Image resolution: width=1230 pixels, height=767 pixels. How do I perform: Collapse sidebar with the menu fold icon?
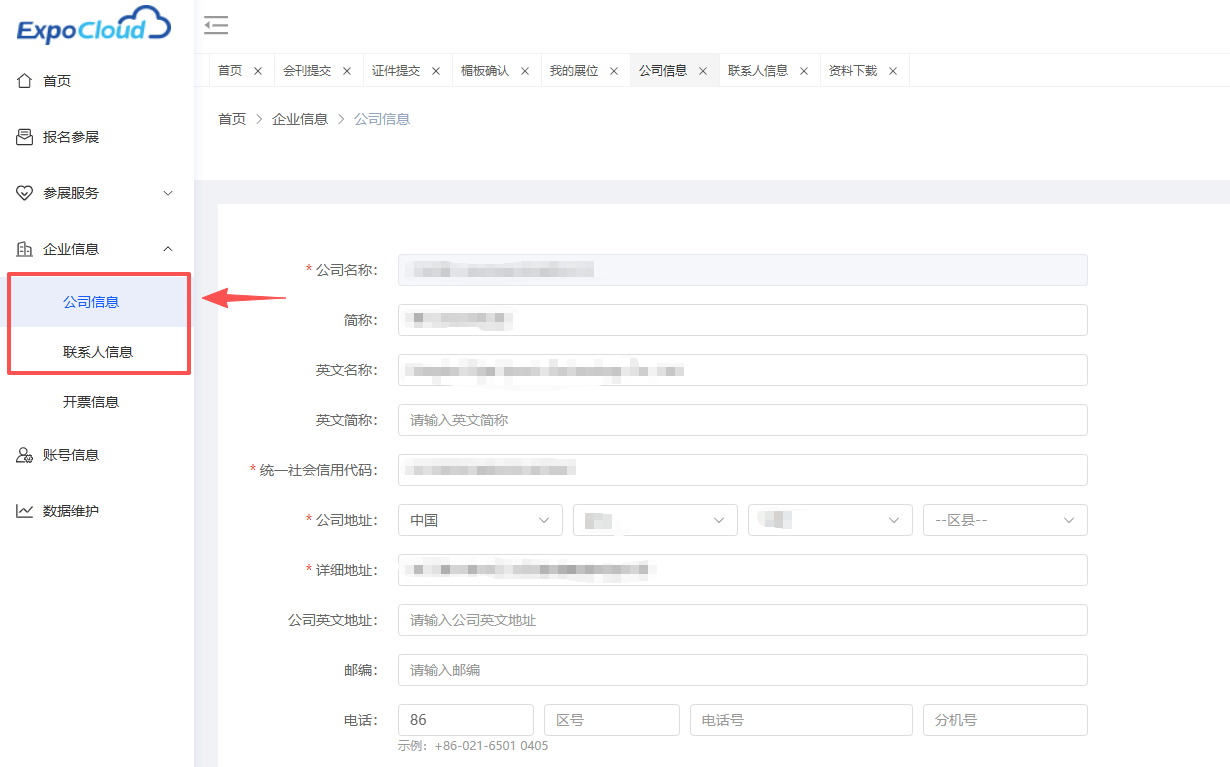coord(216,26)
